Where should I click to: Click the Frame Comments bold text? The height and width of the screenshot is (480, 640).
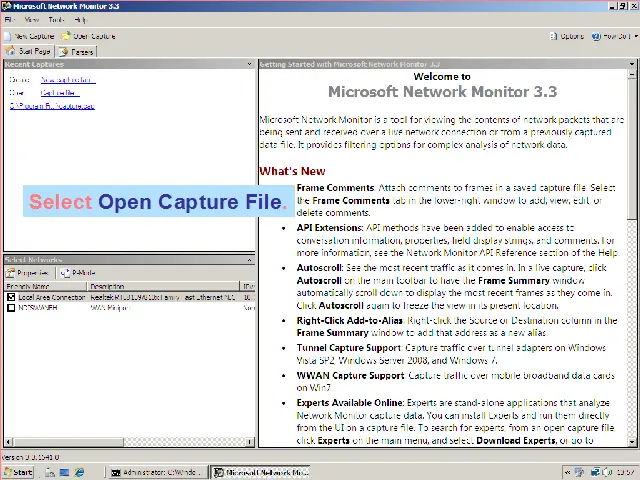335,188
